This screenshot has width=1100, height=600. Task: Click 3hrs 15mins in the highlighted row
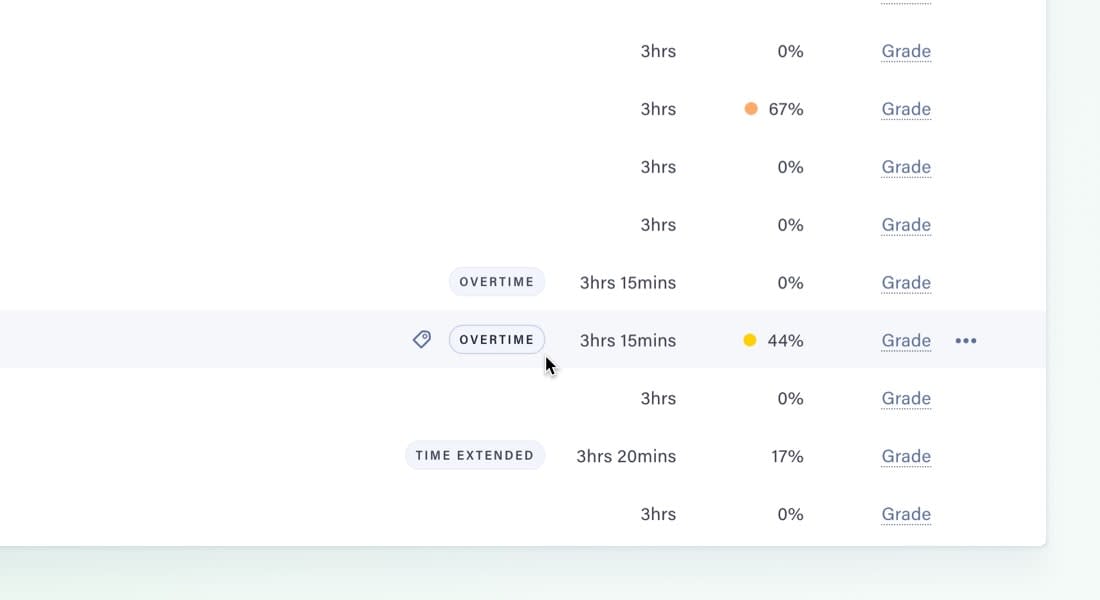(628, 340)
